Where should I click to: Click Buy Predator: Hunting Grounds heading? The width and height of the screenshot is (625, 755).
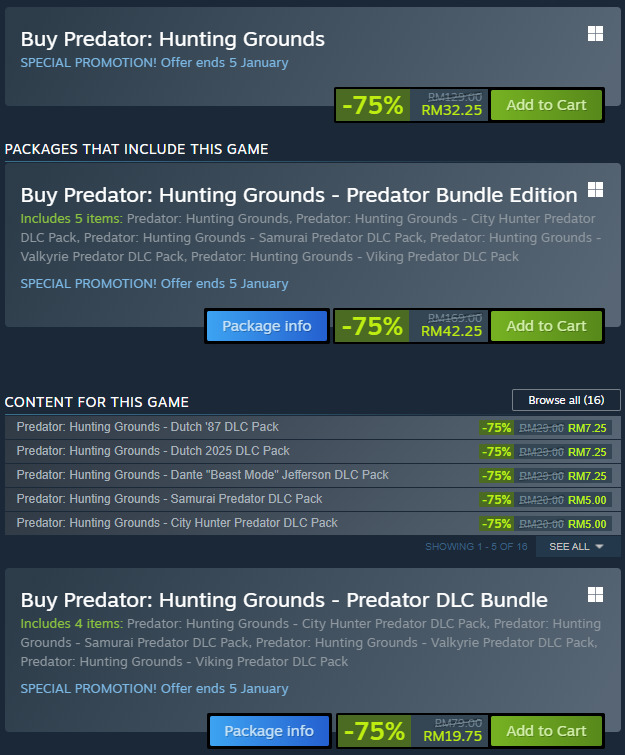click(172, 40)
